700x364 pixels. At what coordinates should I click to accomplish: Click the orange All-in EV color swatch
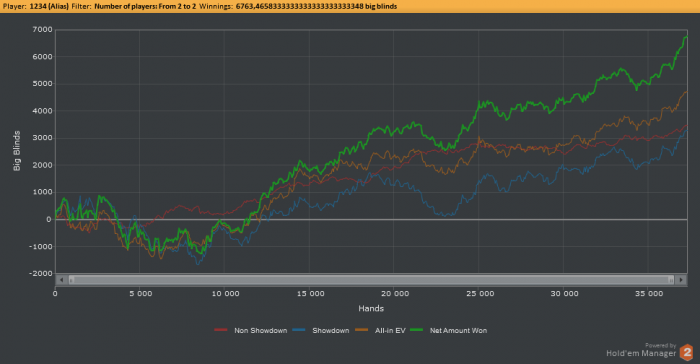point(362,330)
